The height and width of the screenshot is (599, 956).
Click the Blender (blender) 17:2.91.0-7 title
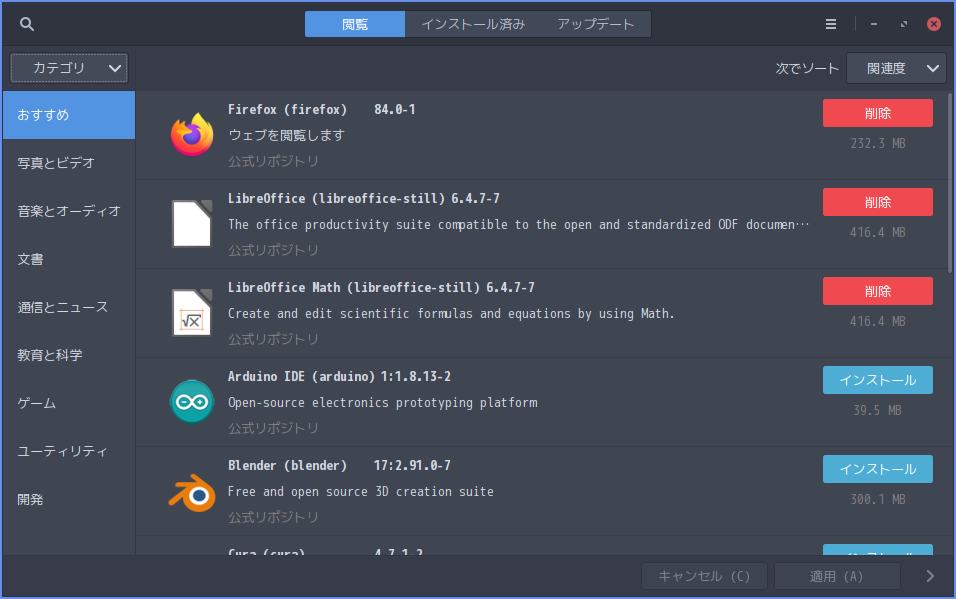339,465
